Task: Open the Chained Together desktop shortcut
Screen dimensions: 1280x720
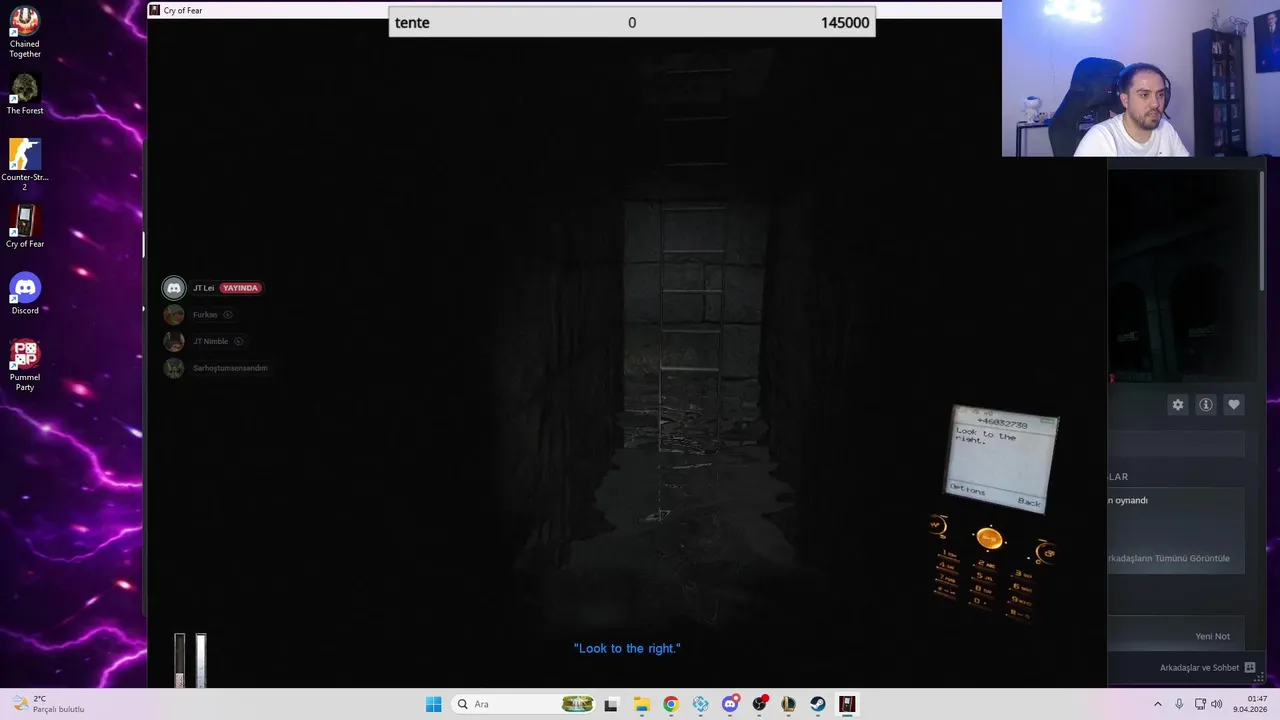Action: 25,31
